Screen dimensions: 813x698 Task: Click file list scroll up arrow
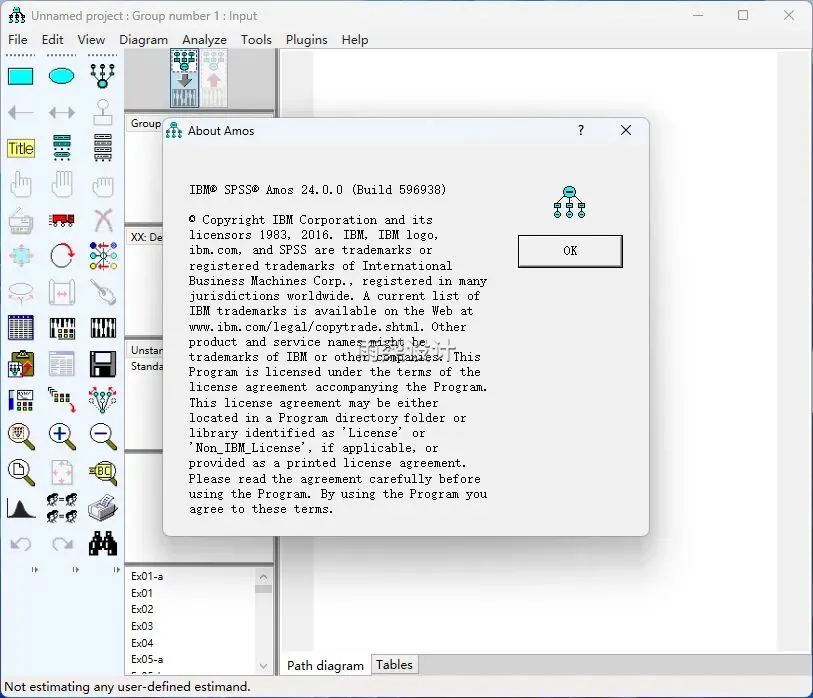263,577
